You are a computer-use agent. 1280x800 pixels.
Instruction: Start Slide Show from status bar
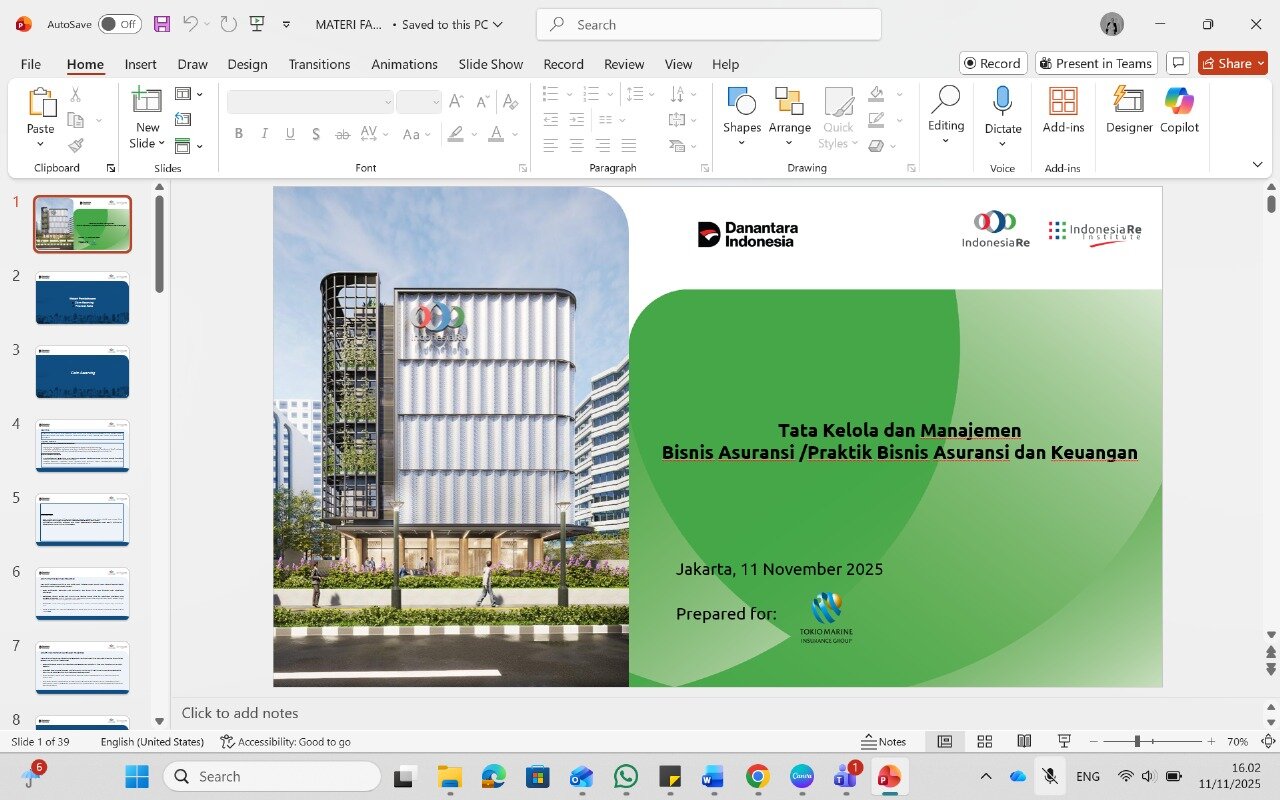1064,741
